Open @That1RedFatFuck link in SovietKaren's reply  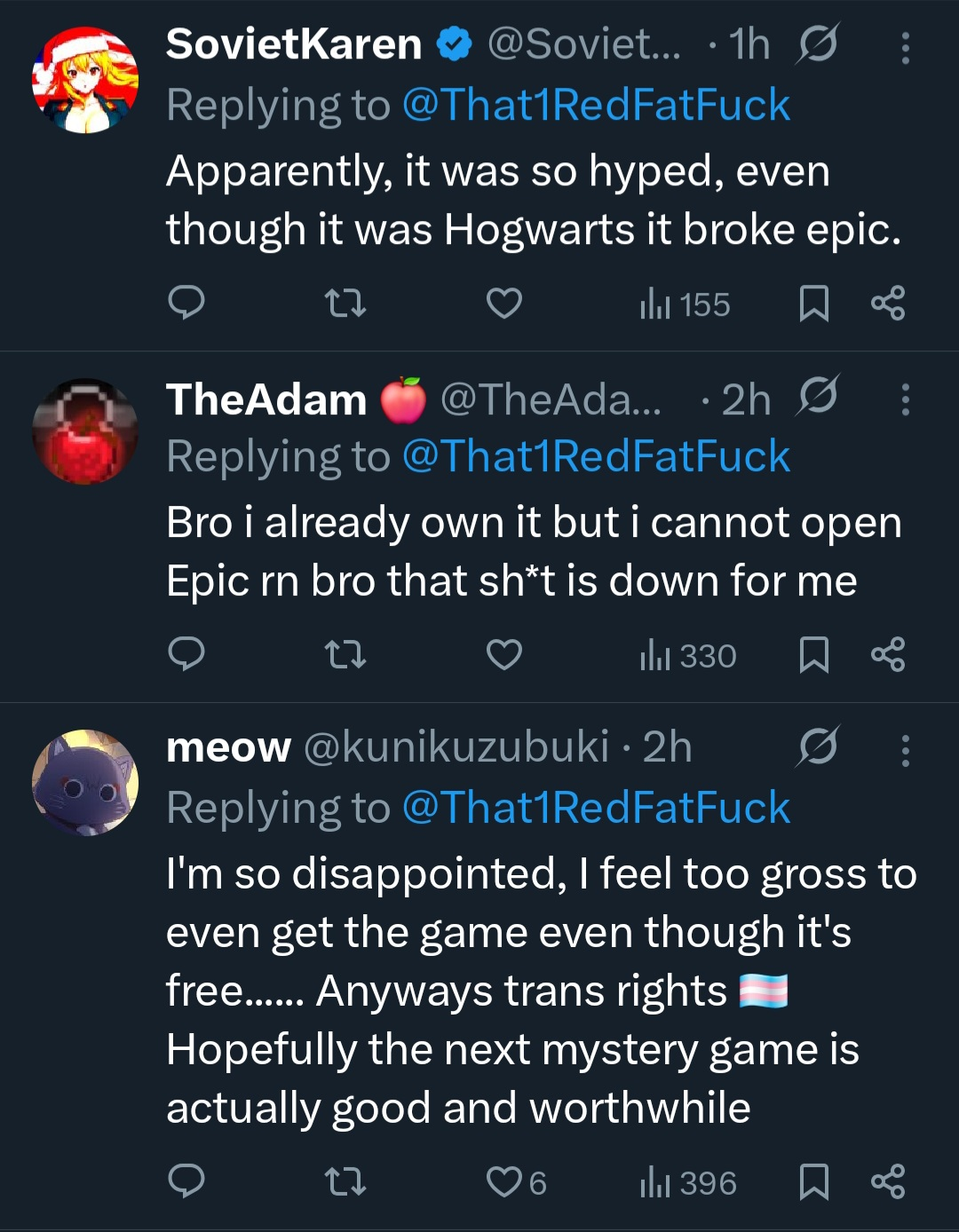pos(596,105)
